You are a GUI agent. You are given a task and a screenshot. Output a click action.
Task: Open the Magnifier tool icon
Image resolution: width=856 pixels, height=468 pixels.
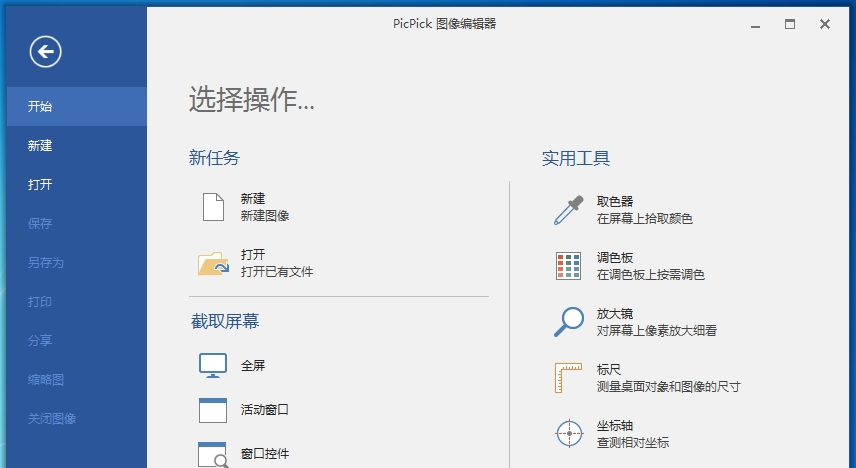(568, 322)
